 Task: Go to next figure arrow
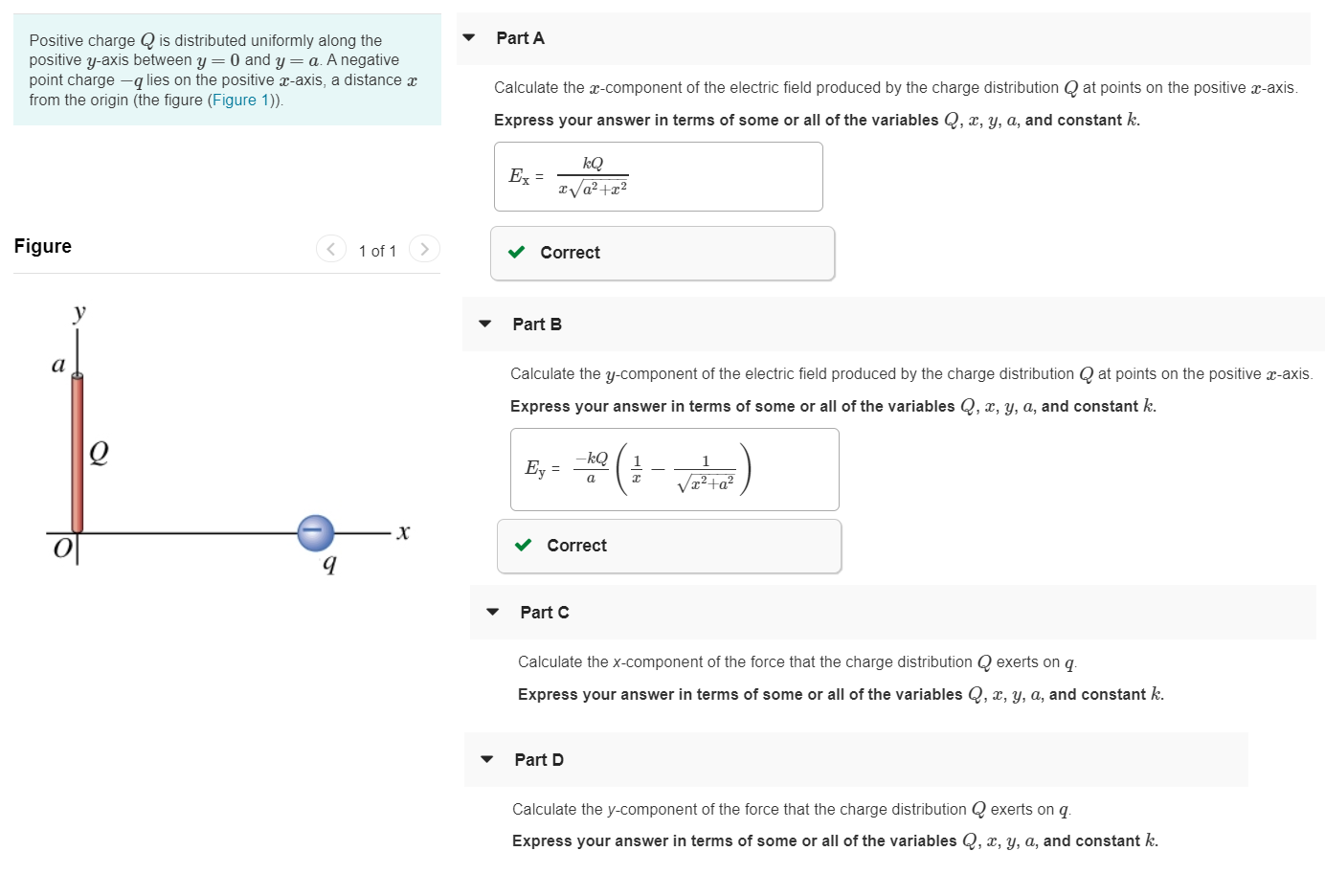tap(424, 249)
